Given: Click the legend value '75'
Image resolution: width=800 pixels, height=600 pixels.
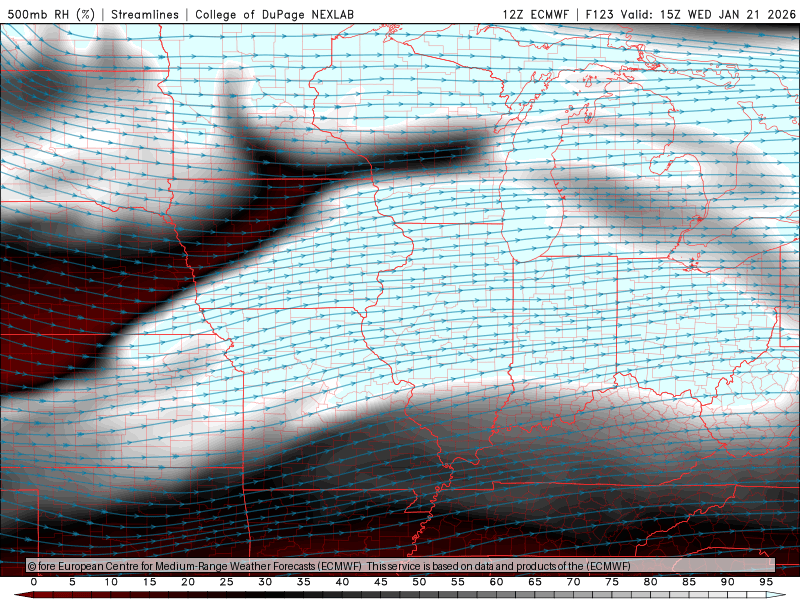Looking at the screenshot, I should click(612, 582).
